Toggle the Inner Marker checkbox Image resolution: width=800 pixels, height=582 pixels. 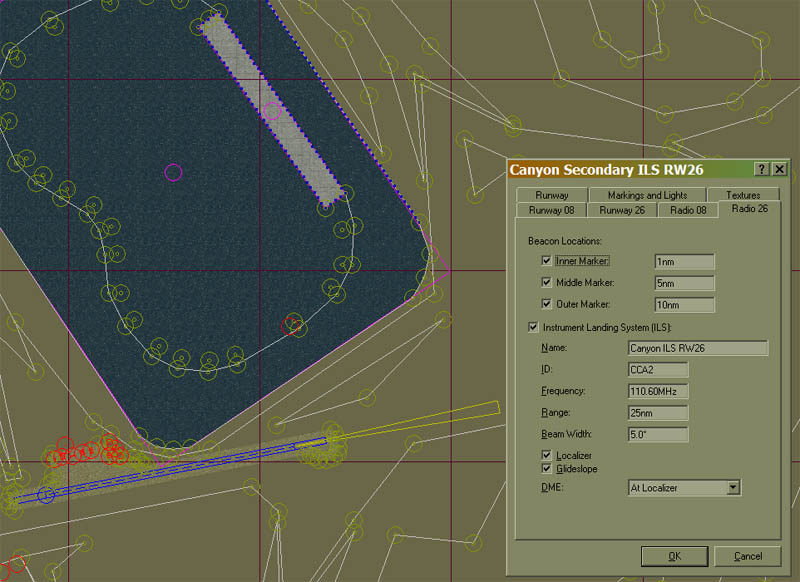click(x=546, y=261)
